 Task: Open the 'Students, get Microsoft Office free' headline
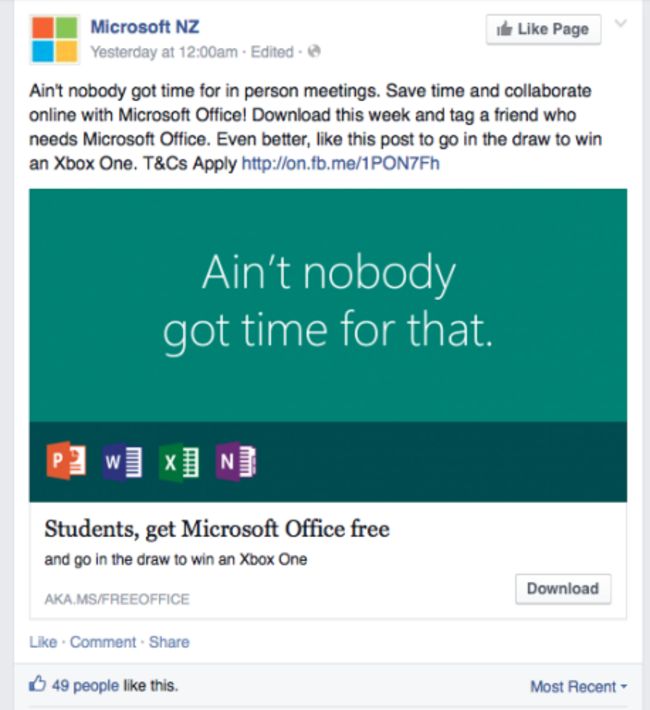pyautogui.click(x=217, y=529)
